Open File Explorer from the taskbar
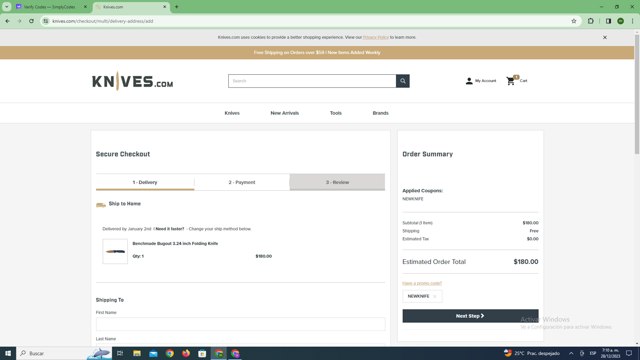 pyautogui.click(x=137, y=353)
